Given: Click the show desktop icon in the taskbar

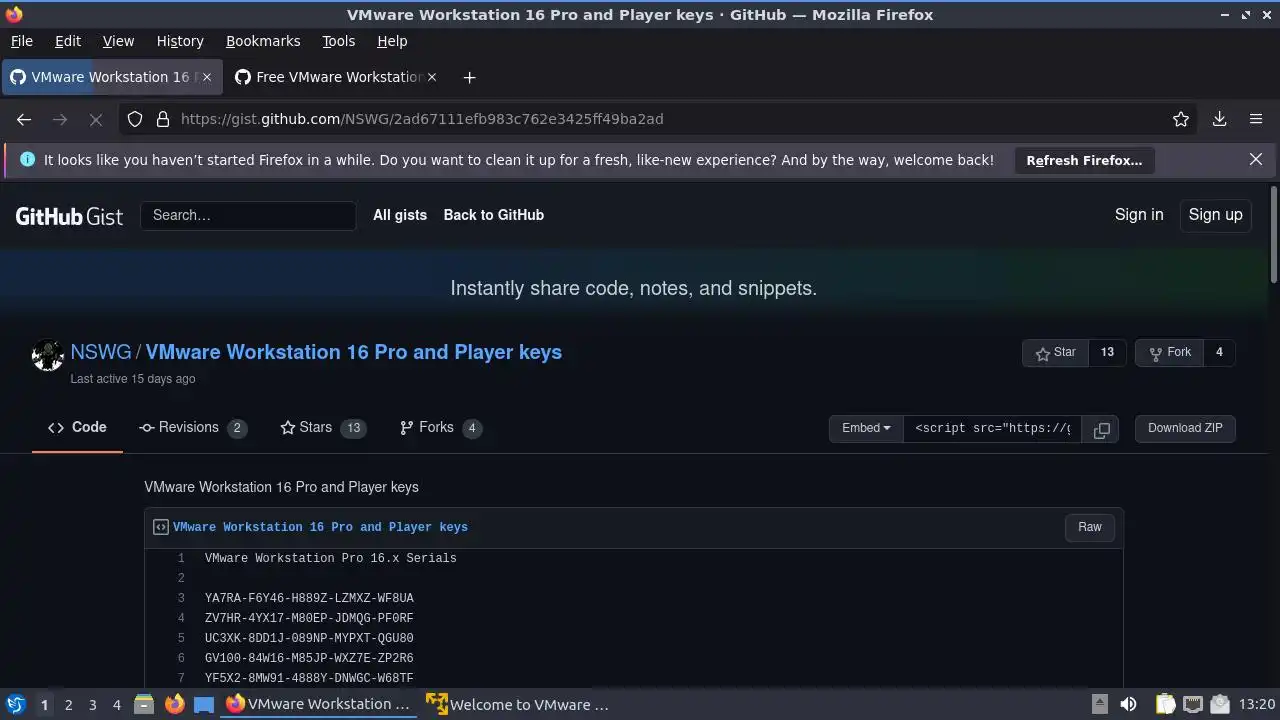Looking at the screenshot, I should [x=204, y=705].
